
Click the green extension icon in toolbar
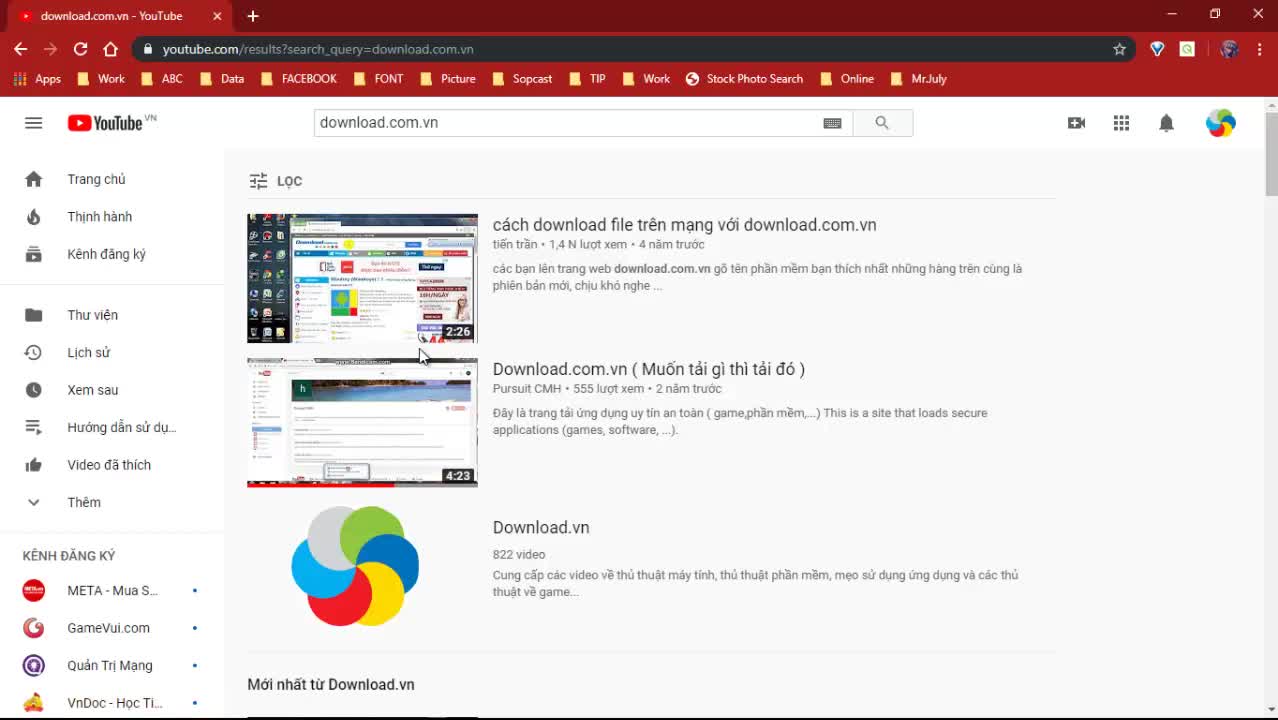point(1187,49)
